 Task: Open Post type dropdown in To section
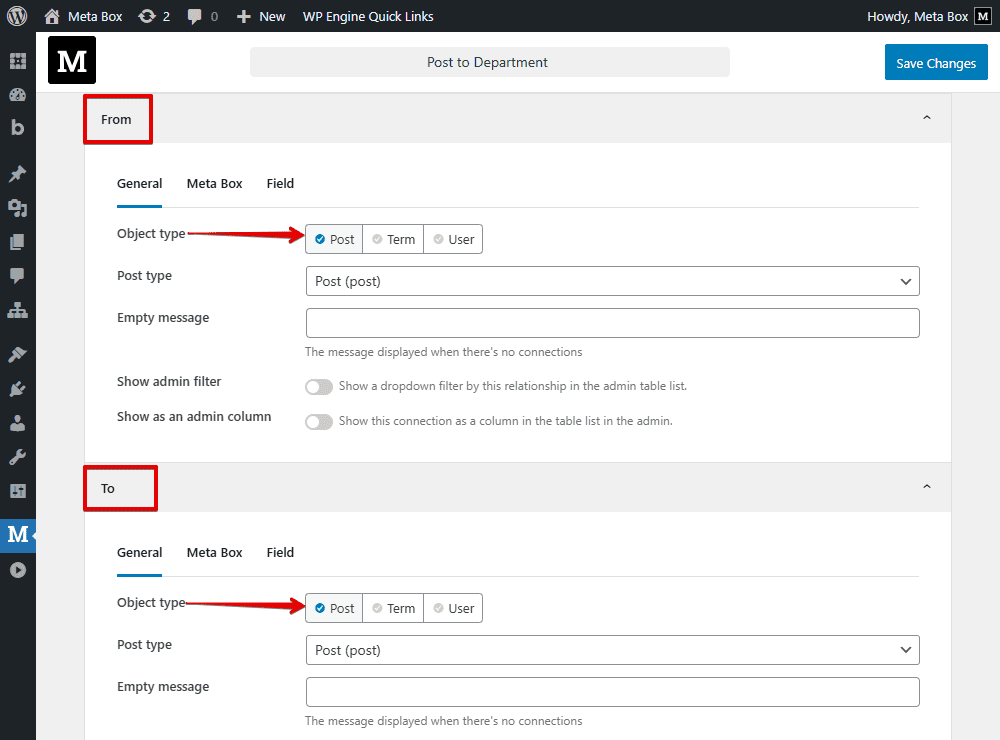click(x=612, y=650)
